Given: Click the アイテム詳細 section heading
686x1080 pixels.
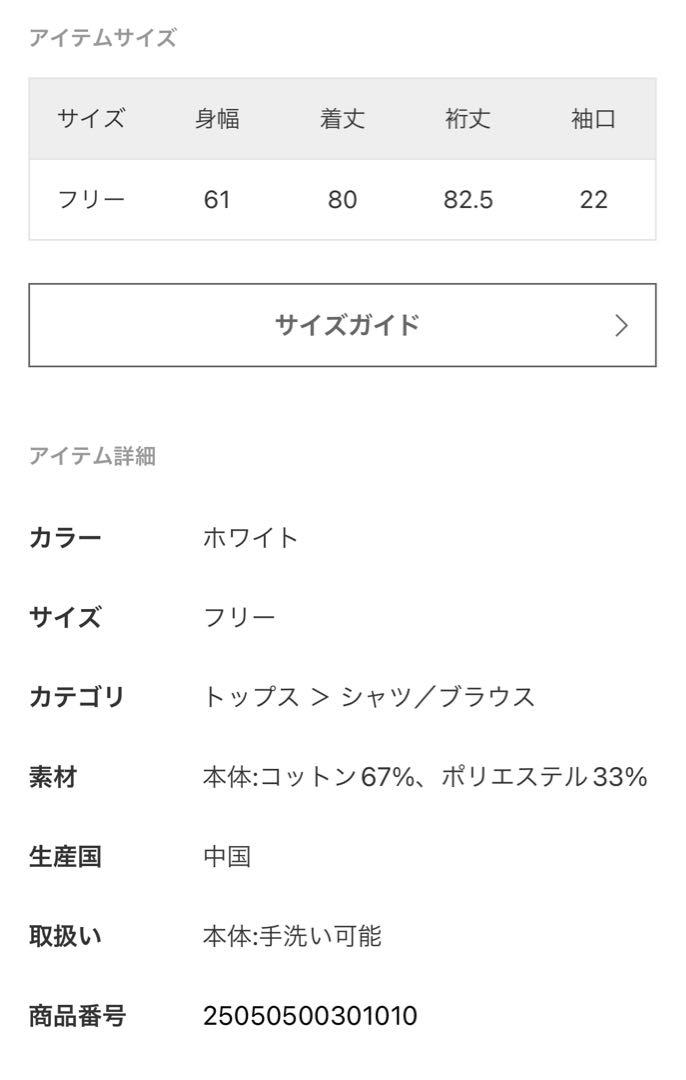Looking at the screenshot, I should coord(92,455).
